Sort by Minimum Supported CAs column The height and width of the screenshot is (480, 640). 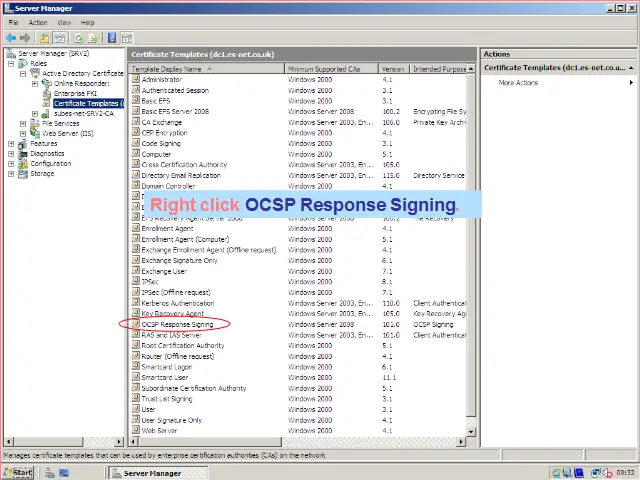click(331, 69)
